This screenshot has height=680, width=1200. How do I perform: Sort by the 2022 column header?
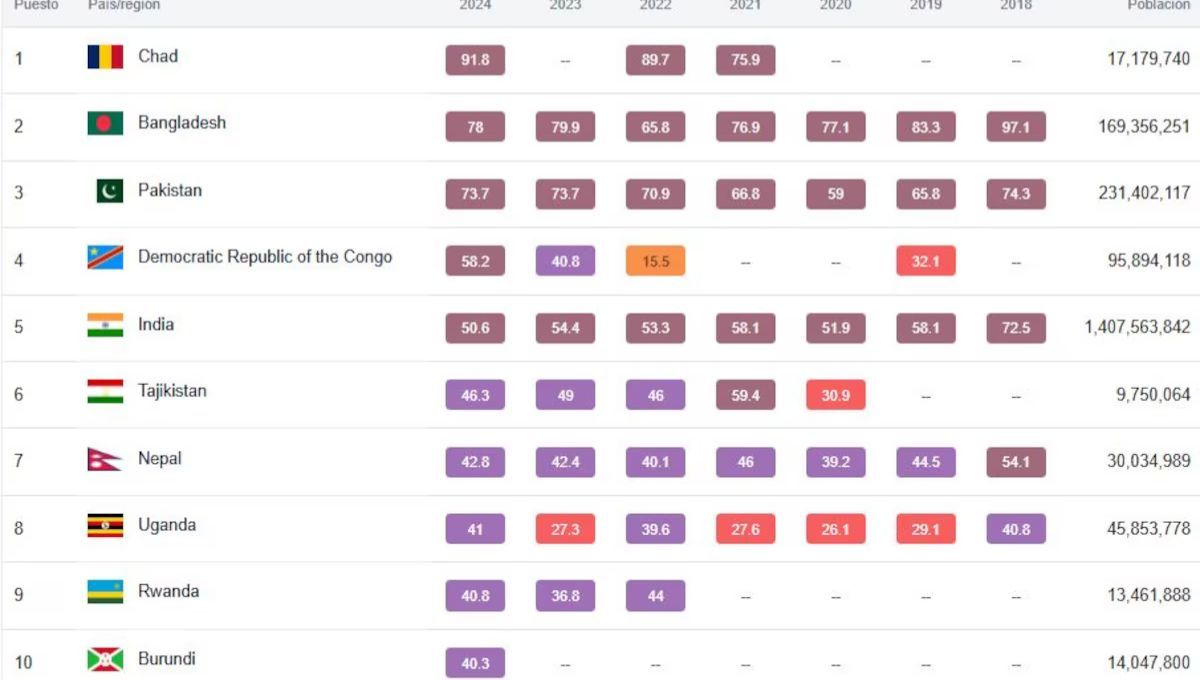655,6
